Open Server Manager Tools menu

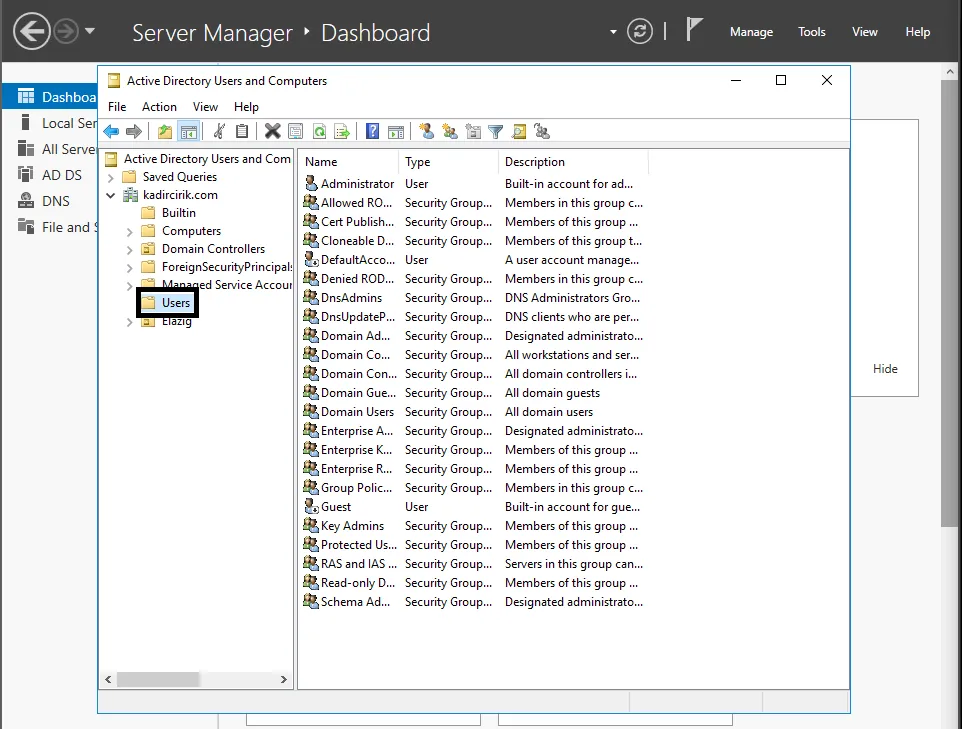pos(812,32)
